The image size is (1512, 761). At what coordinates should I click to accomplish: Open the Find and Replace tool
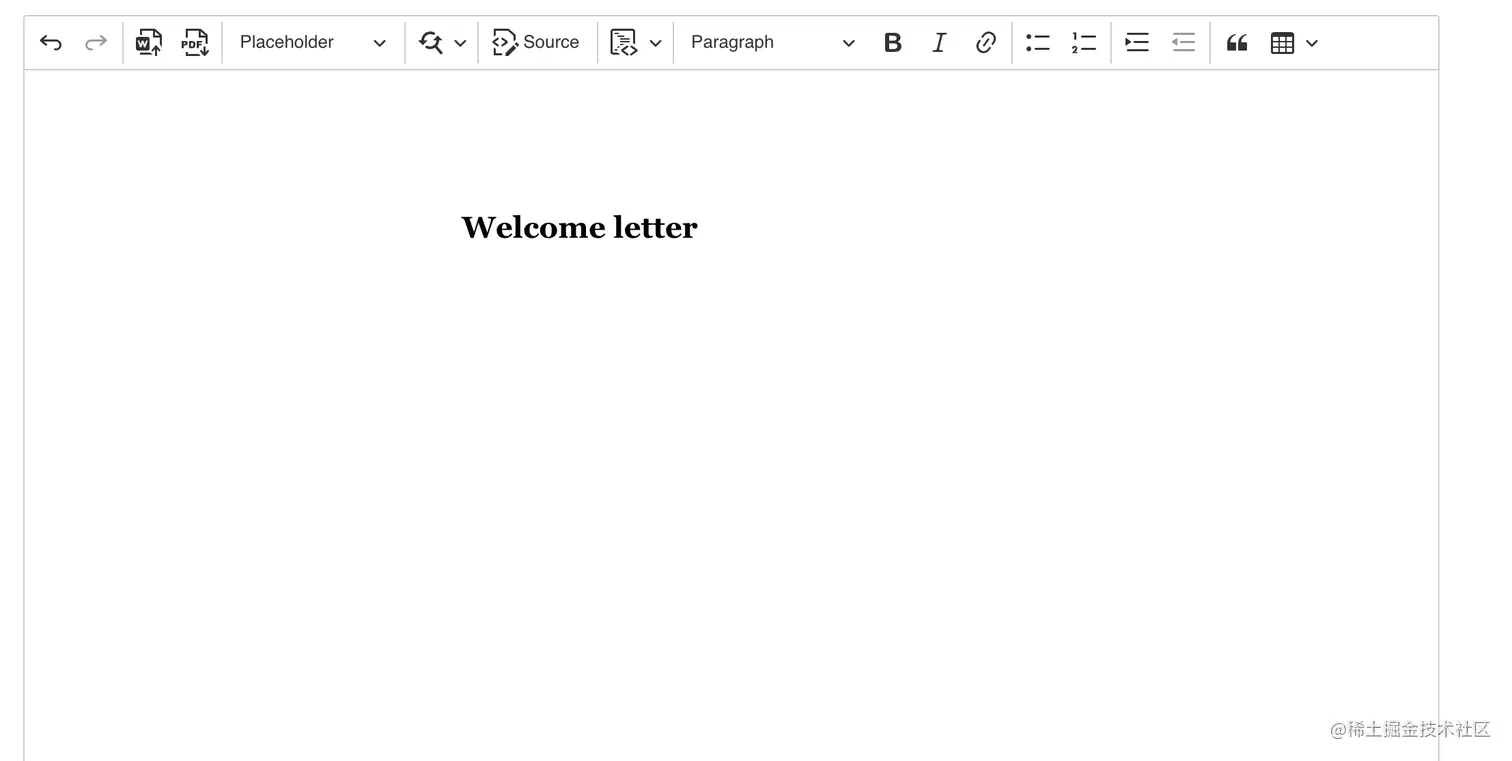click(430, 42)
